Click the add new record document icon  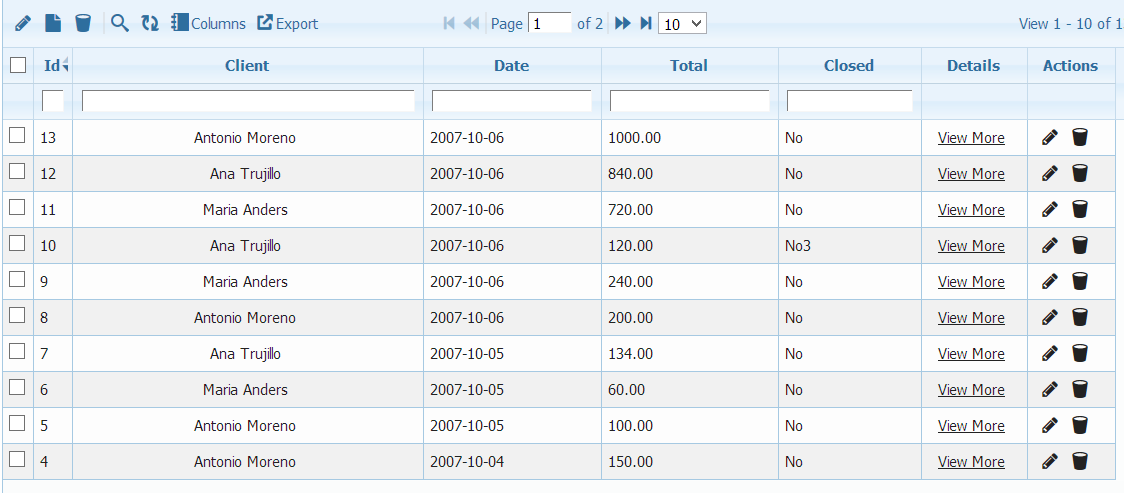(x=53, y=23)
